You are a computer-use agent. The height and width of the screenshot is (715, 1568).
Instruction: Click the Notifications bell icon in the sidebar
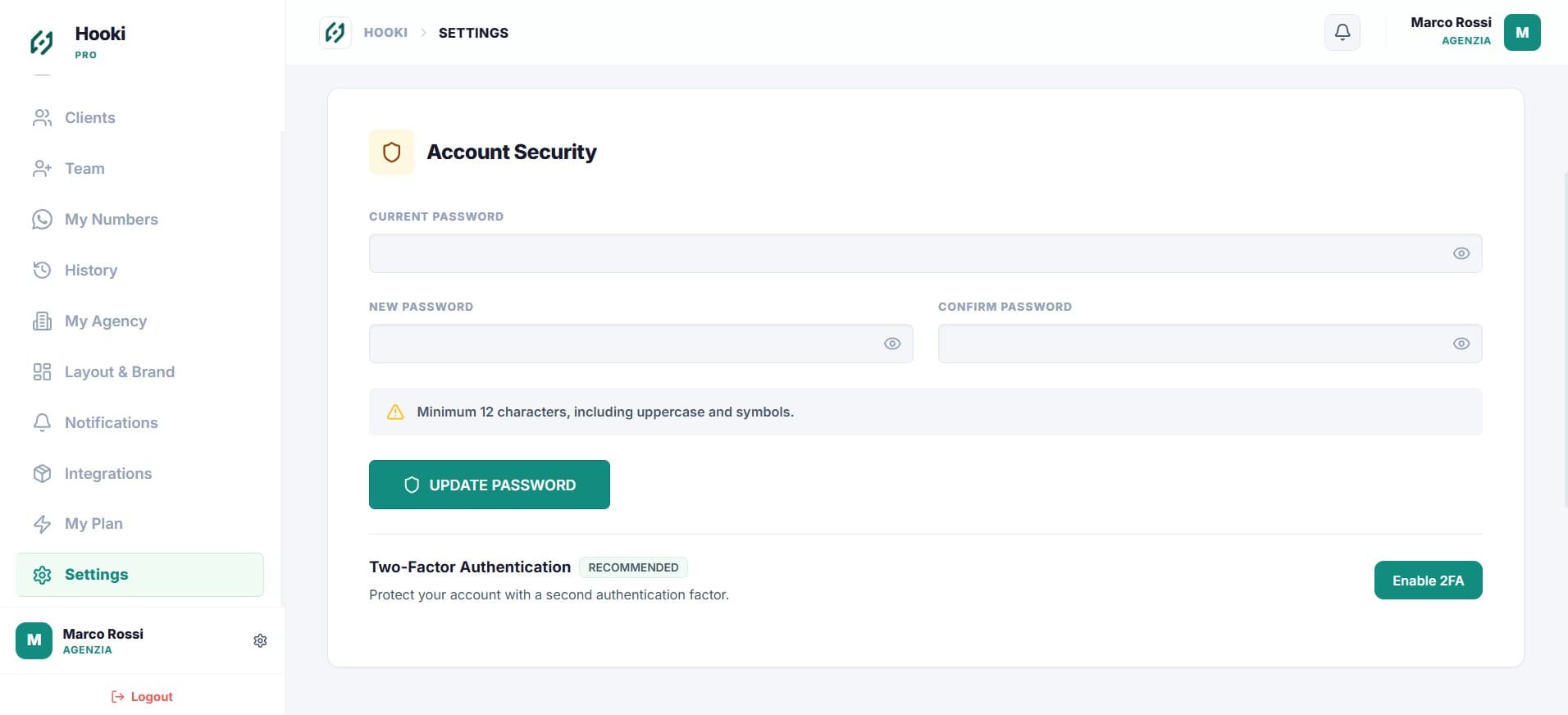coord(42,423)
